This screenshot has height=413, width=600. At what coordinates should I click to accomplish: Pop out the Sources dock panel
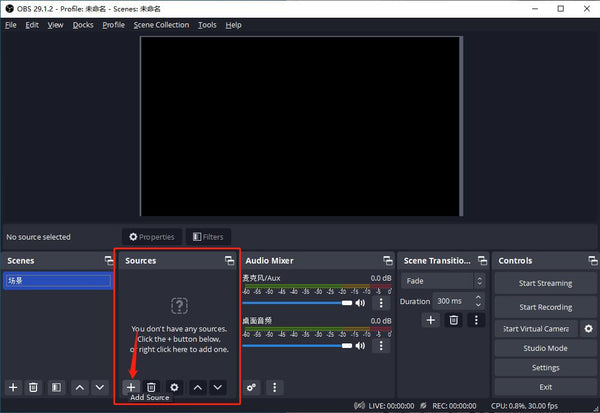tap(229, 260)
